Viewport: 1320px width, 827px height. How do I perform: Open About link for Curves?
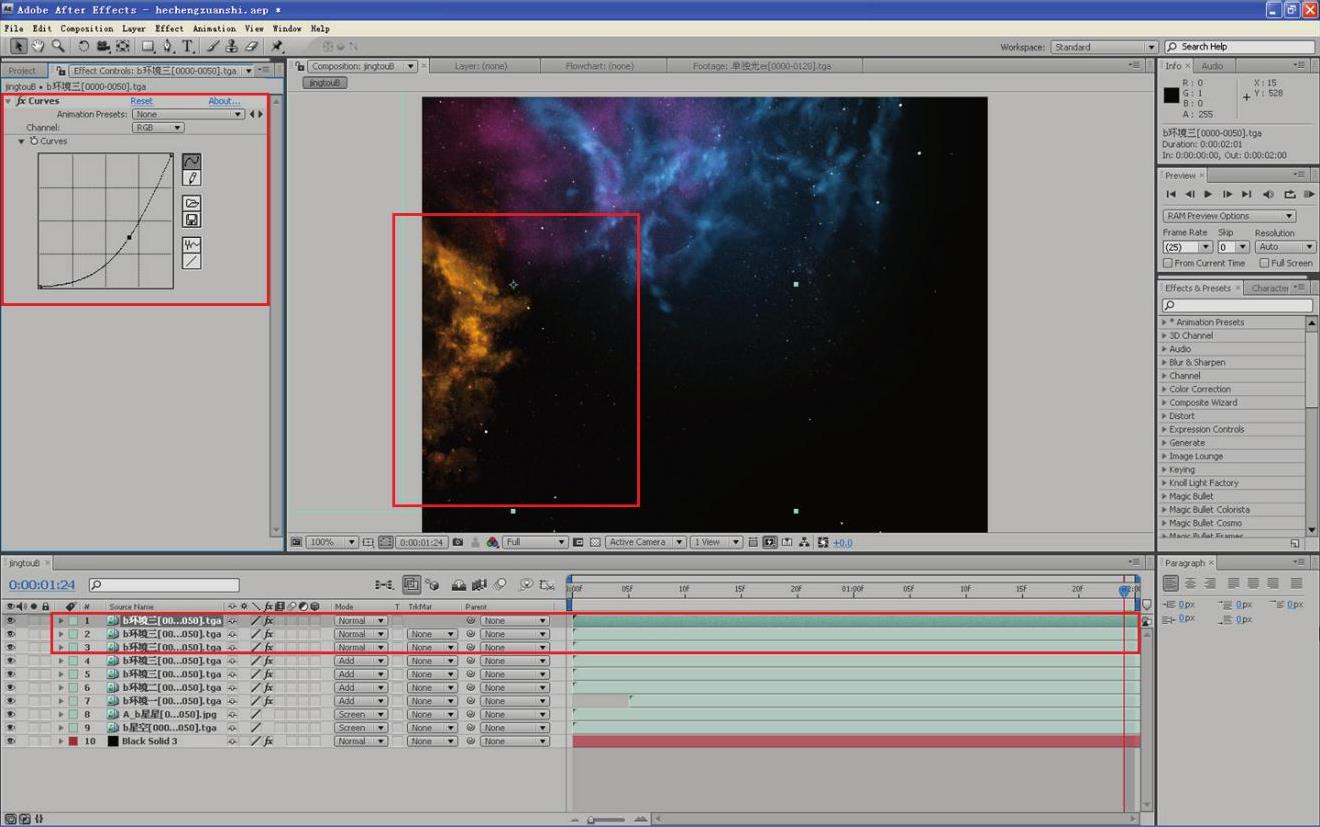[224, 101]
